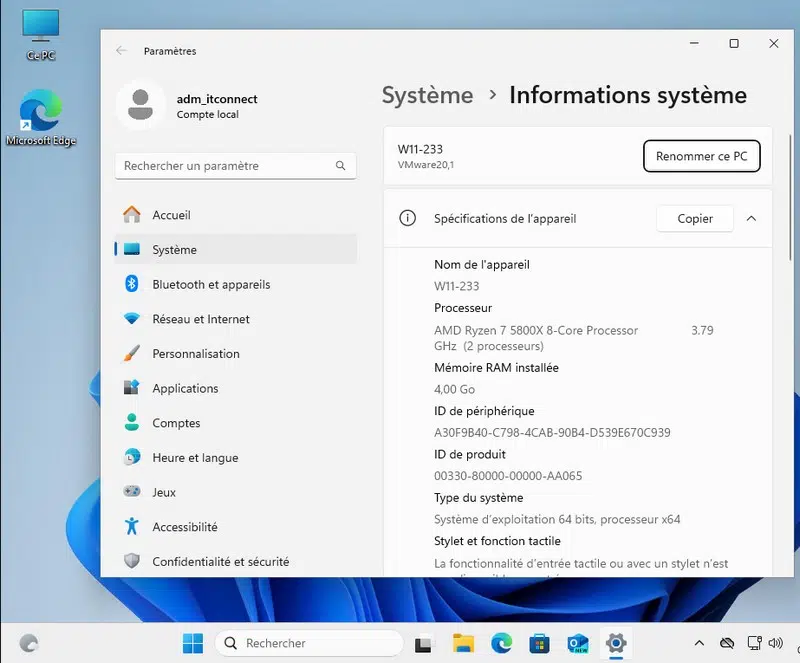This screenshot has width=800, height=663.
Task: Click the Rechercher un paramètre field
Action: click(x=234, y=166)
